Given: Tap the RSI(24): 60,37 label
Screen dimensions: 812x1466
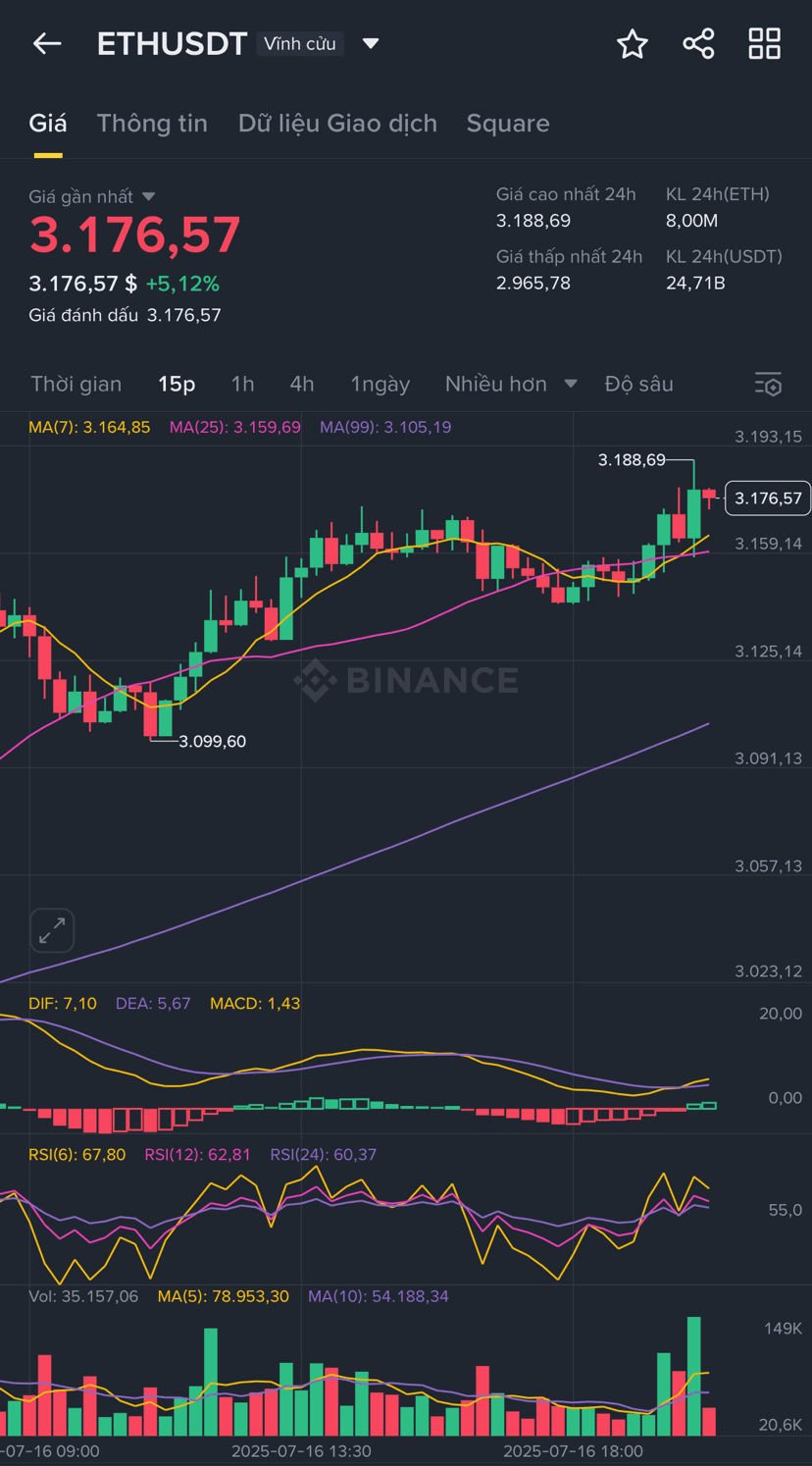Looking at the screenshot, I should coord(324,1154).
